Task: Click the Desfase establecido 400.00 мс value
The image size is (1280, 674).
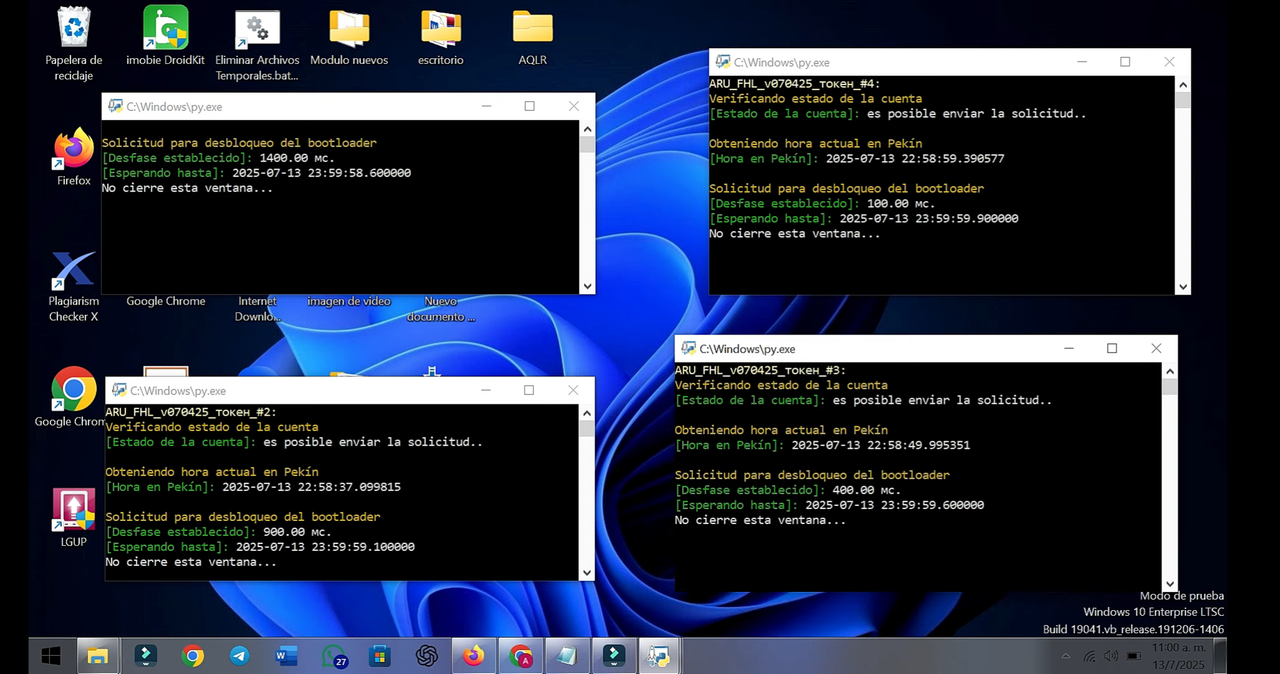Action: (x=867, y=490)
